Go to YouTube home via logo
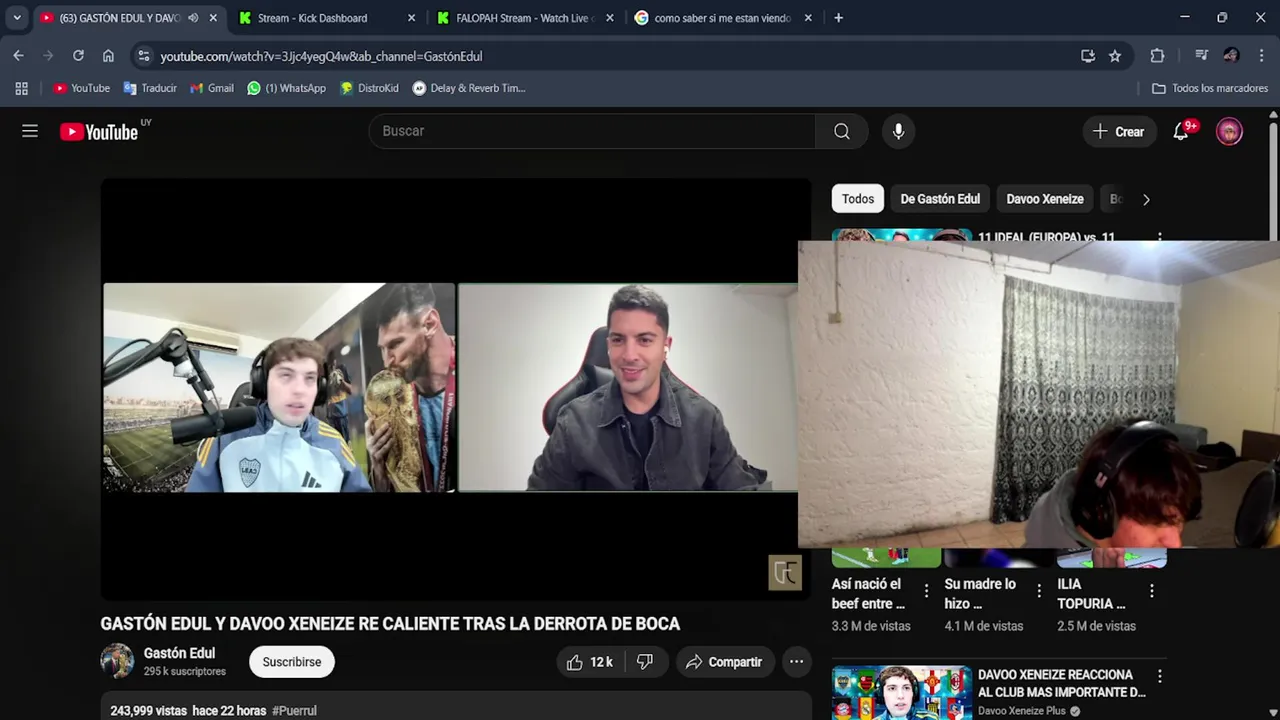This screenshot has height=720, width=1280. 99,132
